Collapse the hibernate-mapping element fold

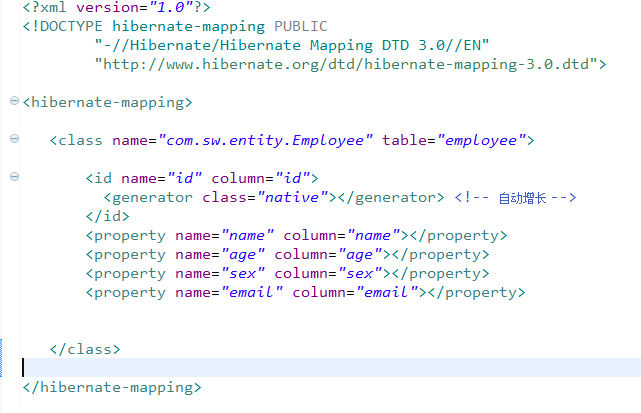(x=14, y=101)
